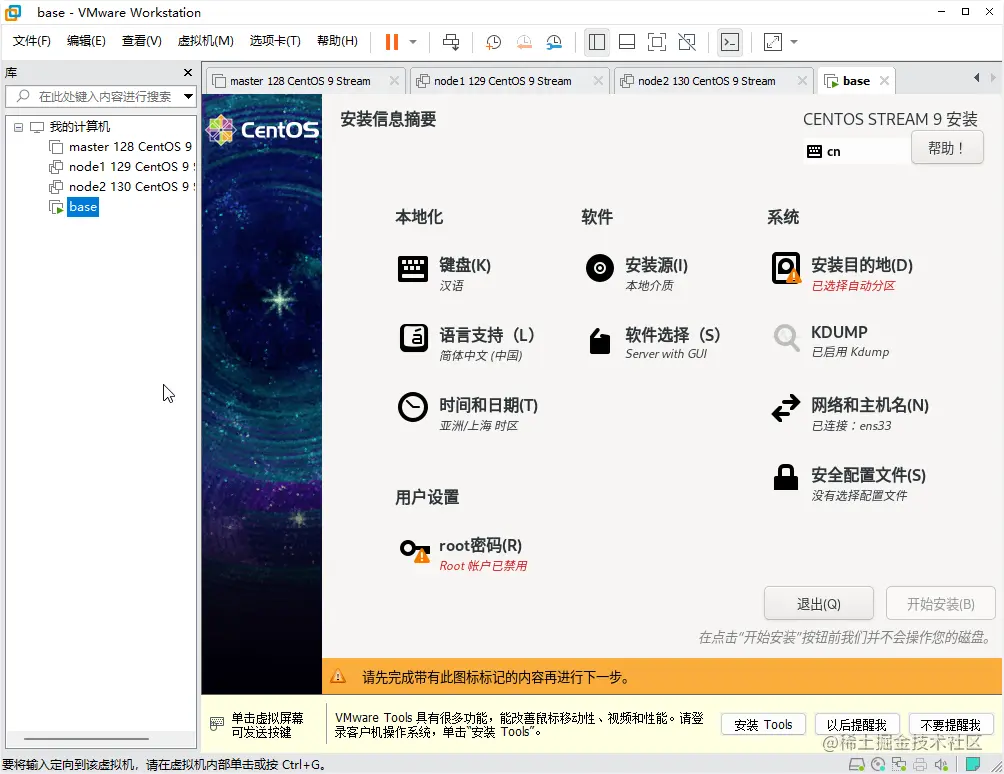The height and width of the screenshot is (774, 1004).
Task: Open the library search filter dropdown
Action: [188, 97]
